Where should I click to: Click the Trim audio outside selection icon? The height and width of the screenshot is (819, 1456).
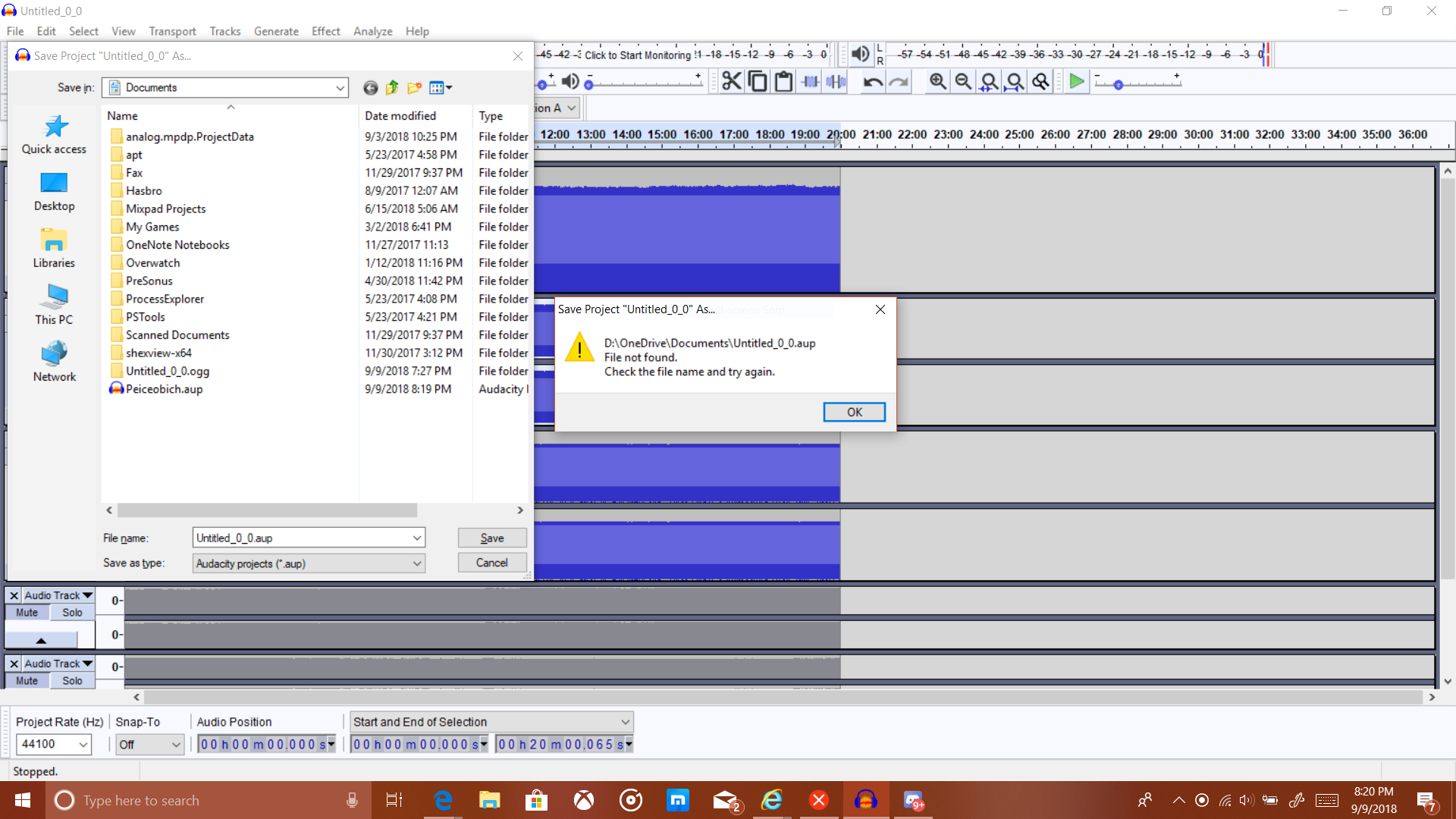811,82
